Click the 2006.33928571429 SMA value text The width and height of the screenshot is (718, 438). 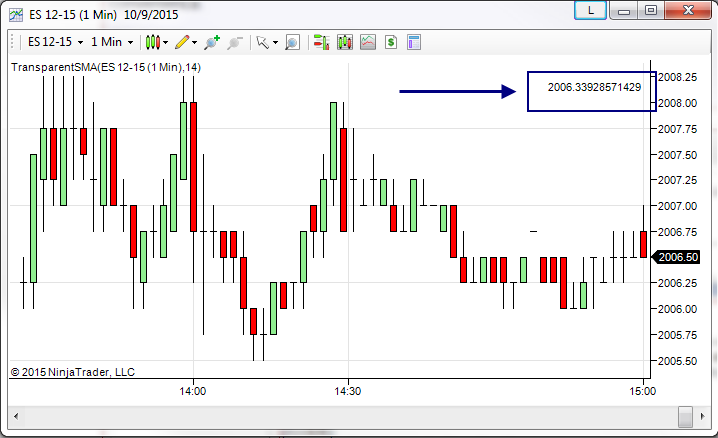[x=594, y=87]
